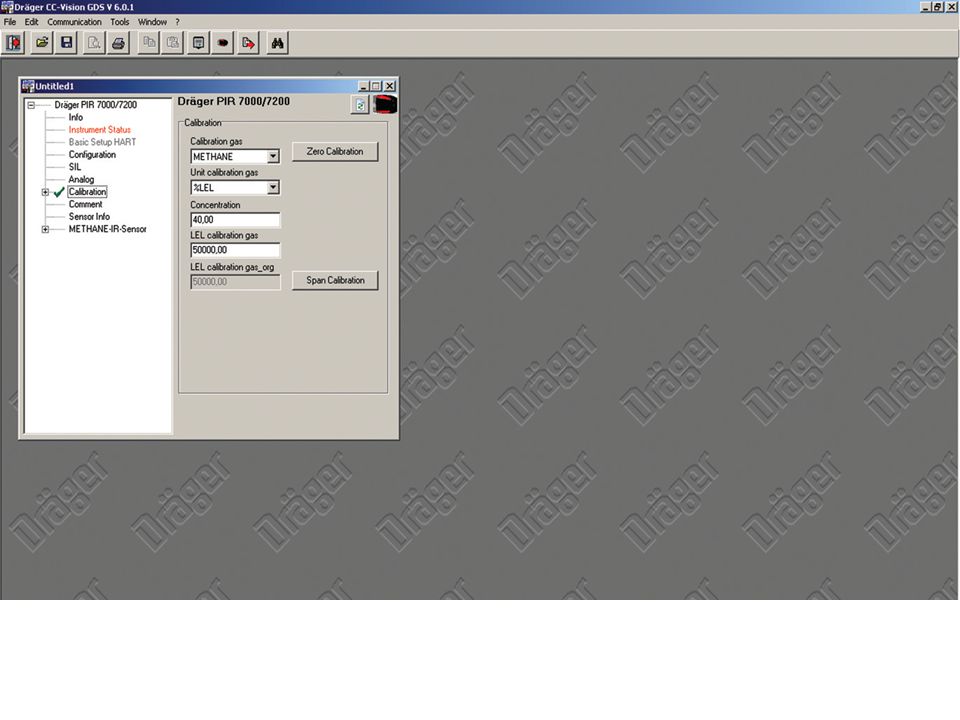This screenshot has height=720, width=960.
Task: Select Comment in the tree
Action: [x=85, y=204]
